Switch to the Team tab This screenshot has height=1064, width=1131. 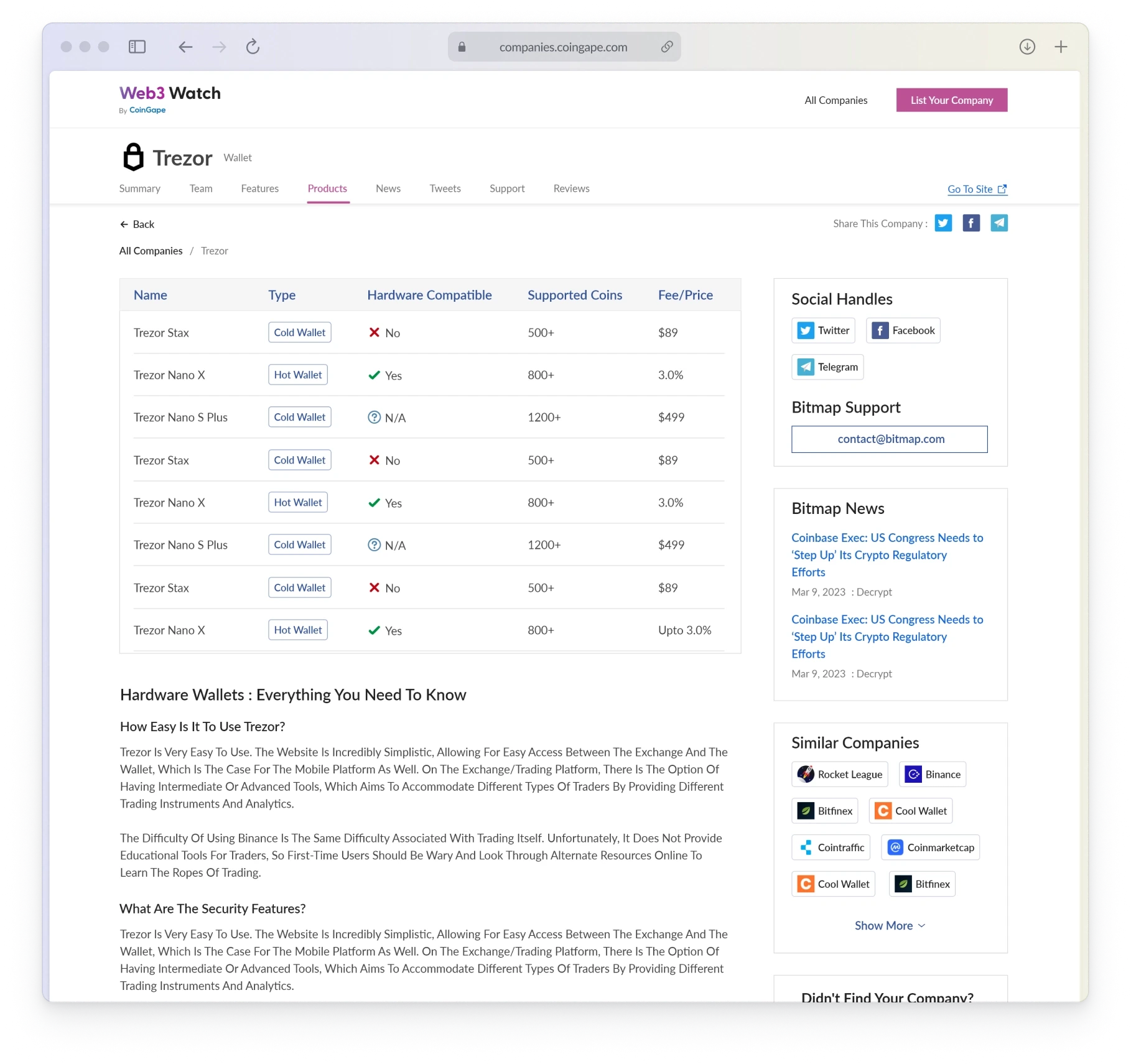[201, 189]
